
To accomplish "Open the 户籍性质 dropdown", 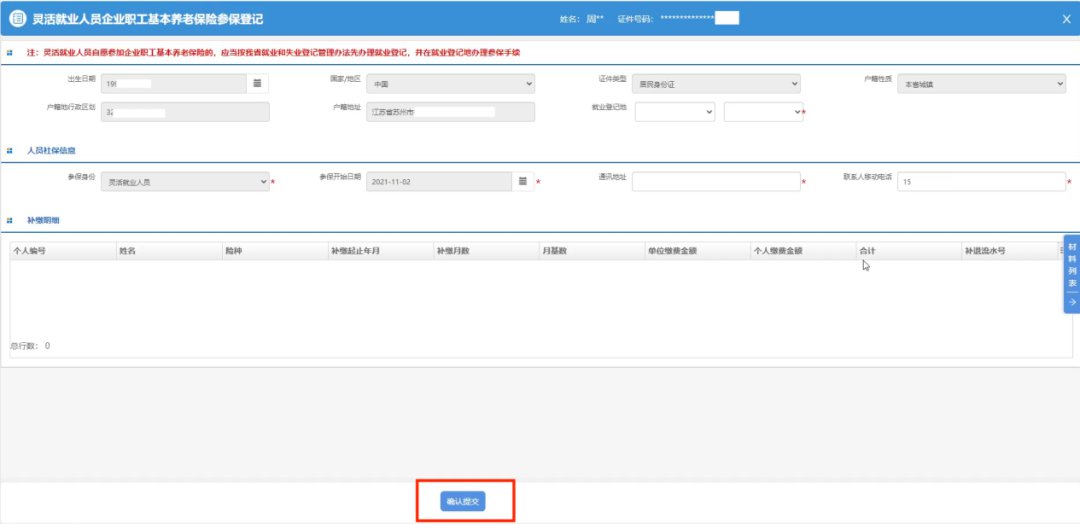I will point(981,84).
